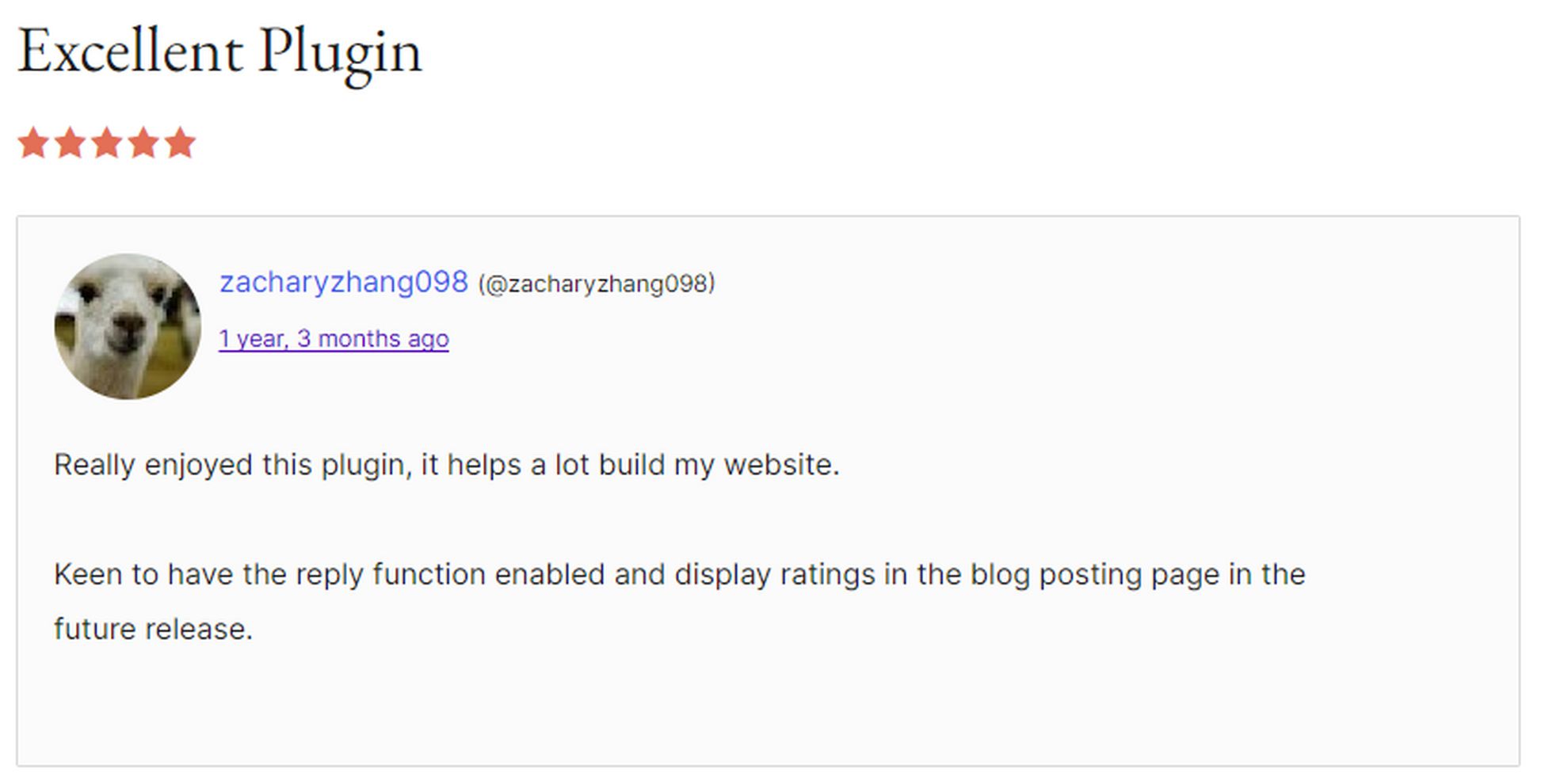Click '3 months ago' in the timestamp link
This screenshot has width=1545, height=784.
[372, 339]
